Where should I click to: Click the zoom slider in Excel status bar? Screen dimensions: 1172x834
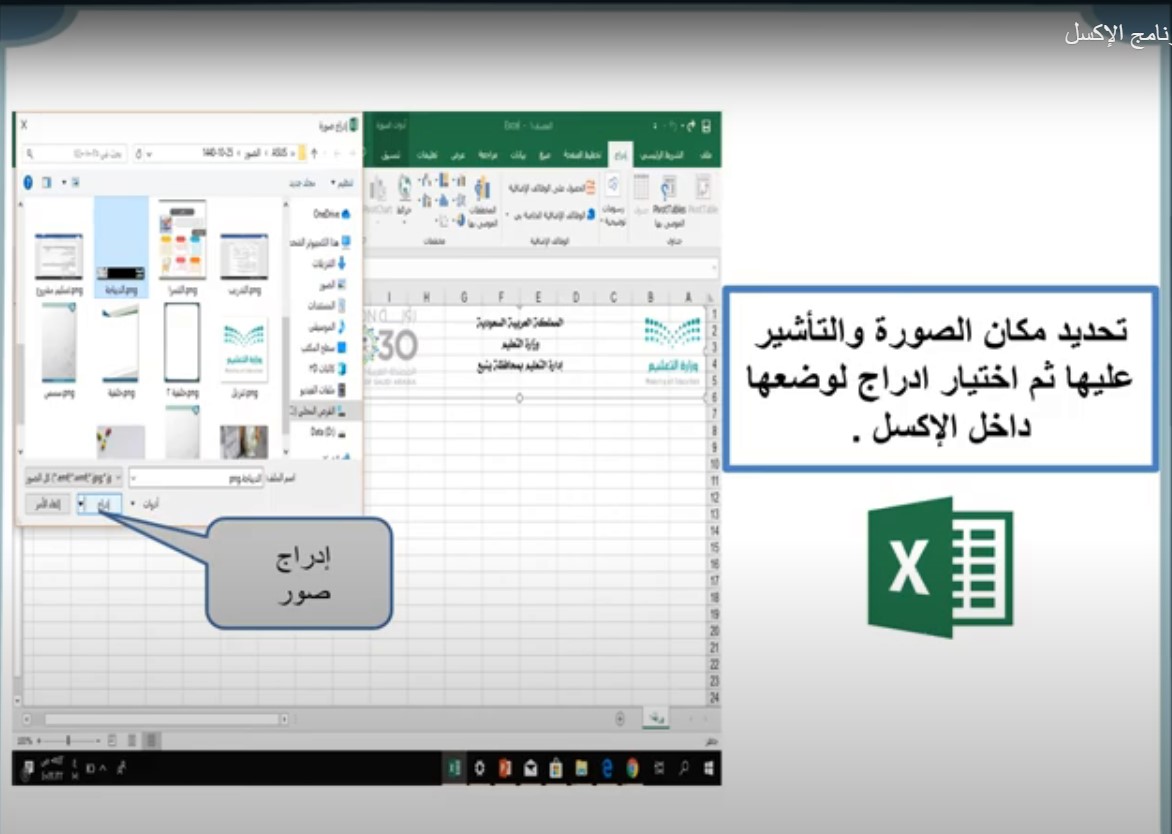click(69, 741)
